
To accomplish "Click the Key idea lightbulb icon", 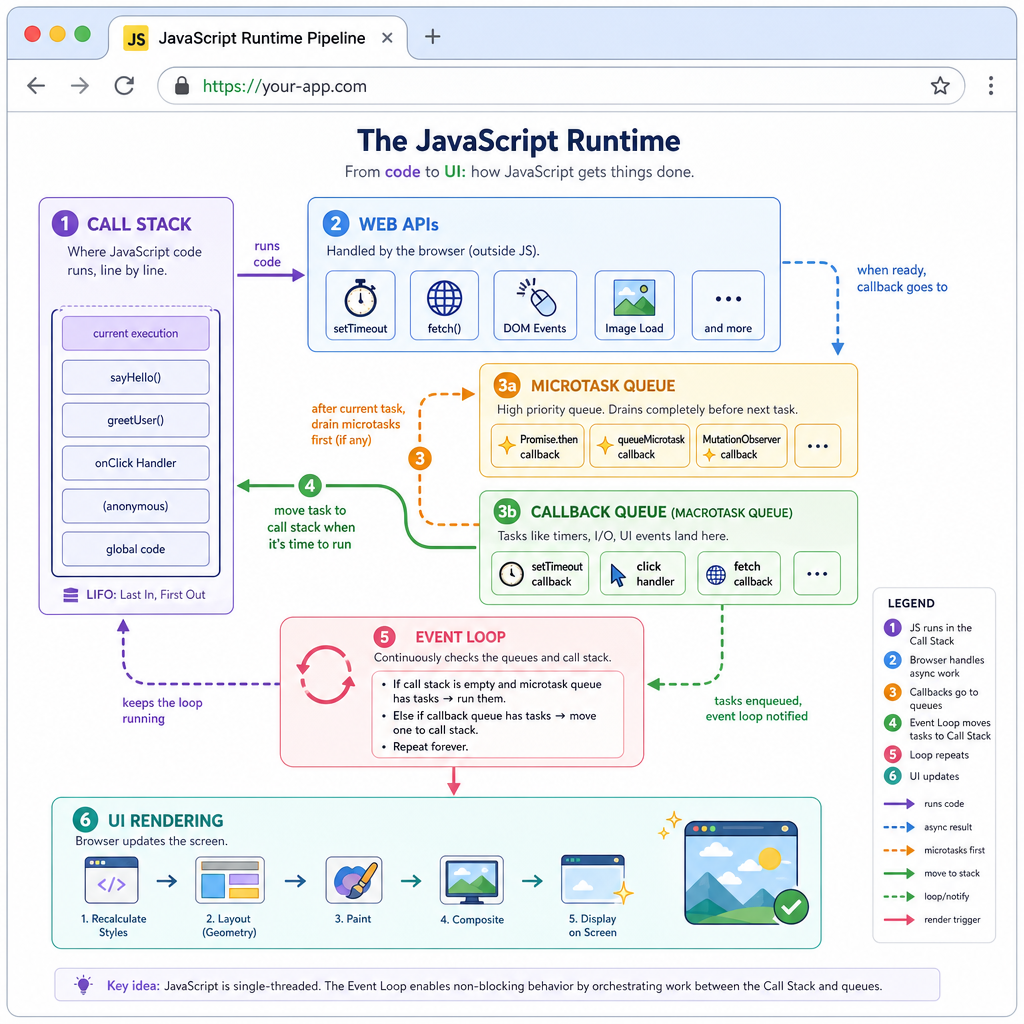I will pyautogui.click(x=84, y=985).
